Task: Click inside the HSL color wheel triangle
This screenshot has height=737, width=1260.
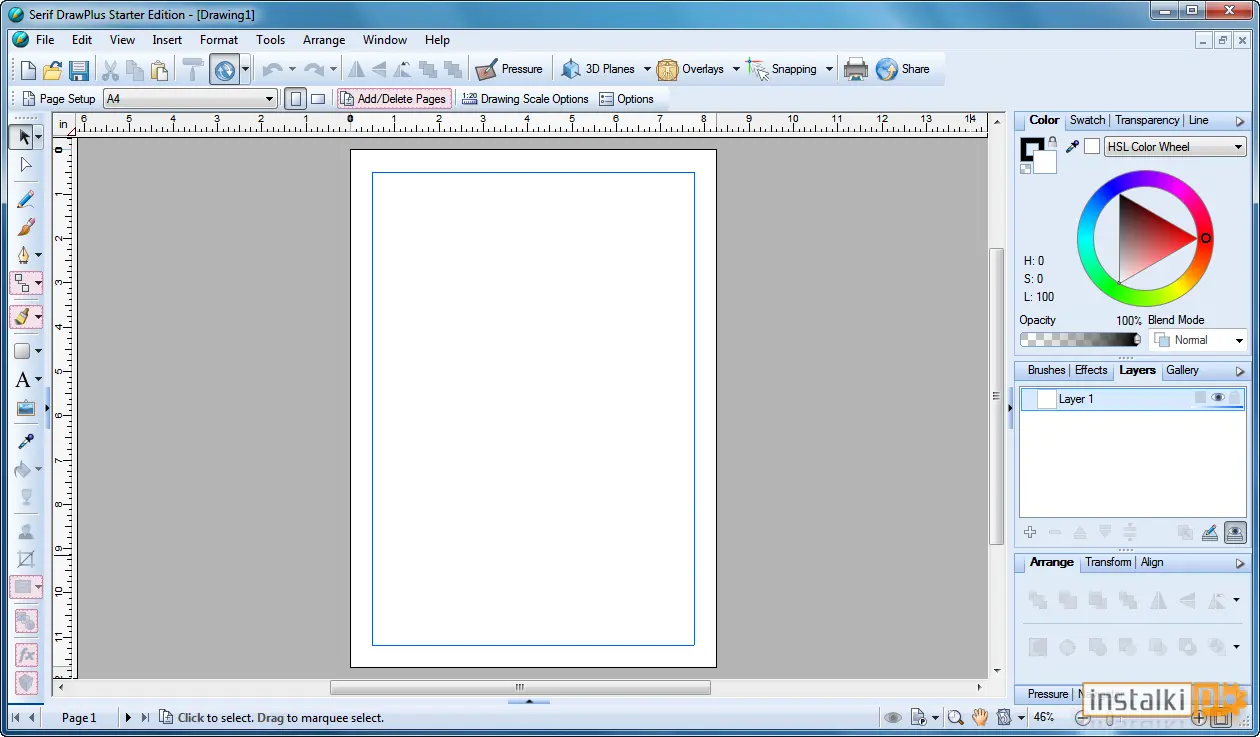Action: click(1147, 237)
